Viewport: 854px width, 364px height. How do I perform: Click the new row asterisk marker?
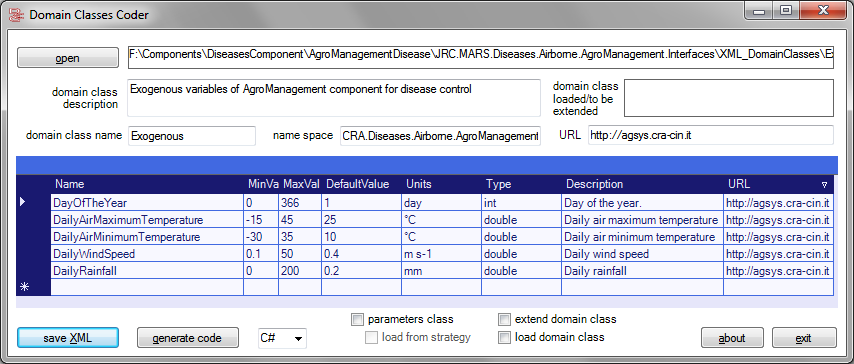(x=24, y=287)
